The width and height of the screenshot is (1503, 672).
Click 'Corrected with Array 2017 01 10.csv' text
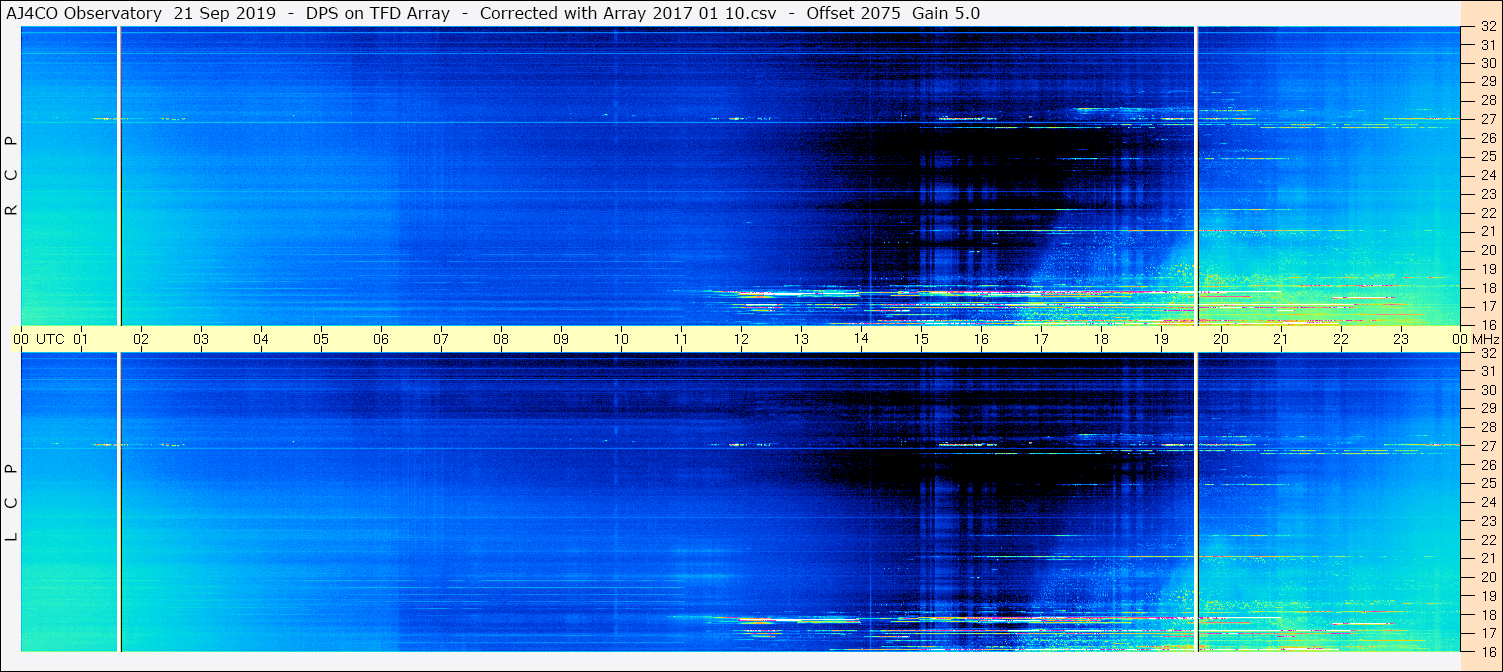(628, 13)
